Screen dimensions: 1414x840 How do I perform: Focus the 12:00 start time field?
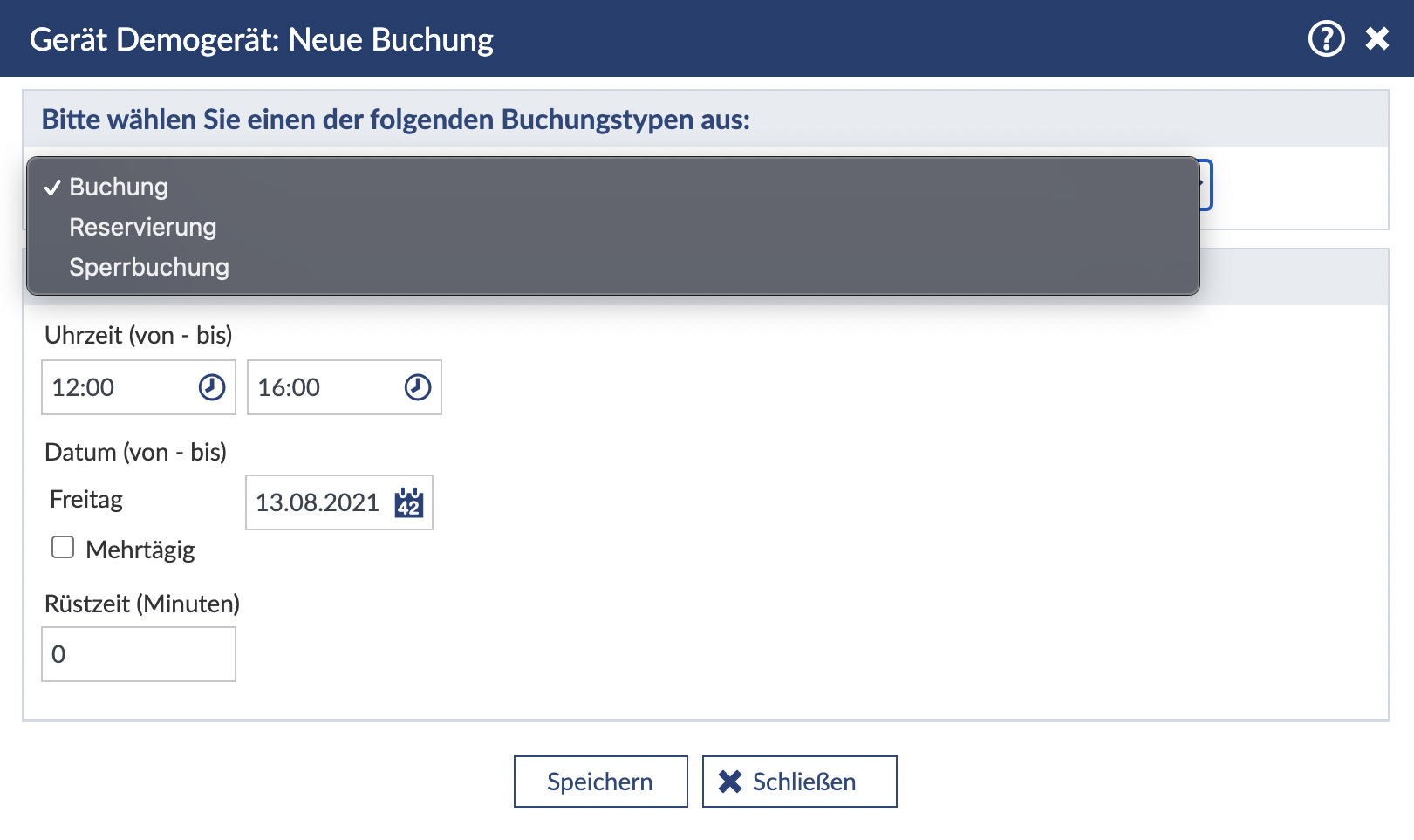(118, 387)
